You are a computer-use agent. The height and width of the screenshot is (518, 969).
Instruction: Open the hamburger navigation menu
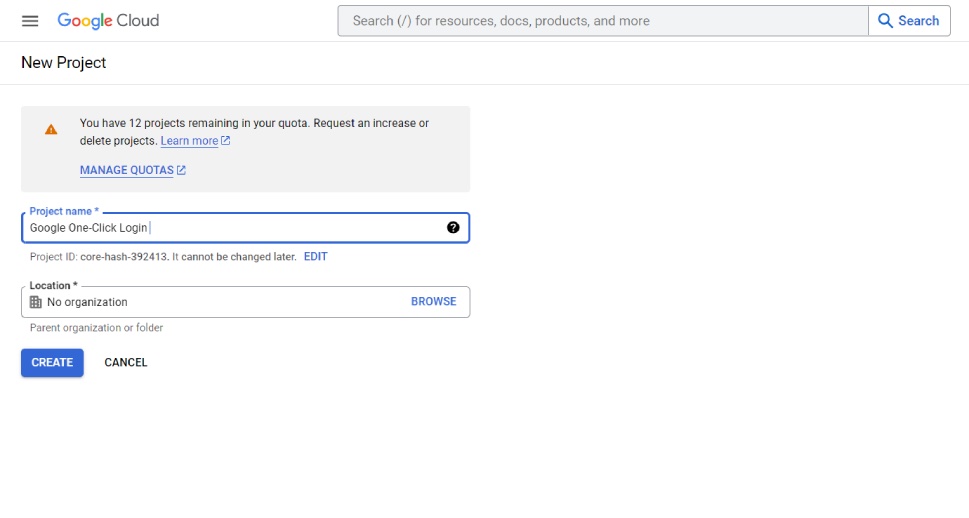click(30, 21)
